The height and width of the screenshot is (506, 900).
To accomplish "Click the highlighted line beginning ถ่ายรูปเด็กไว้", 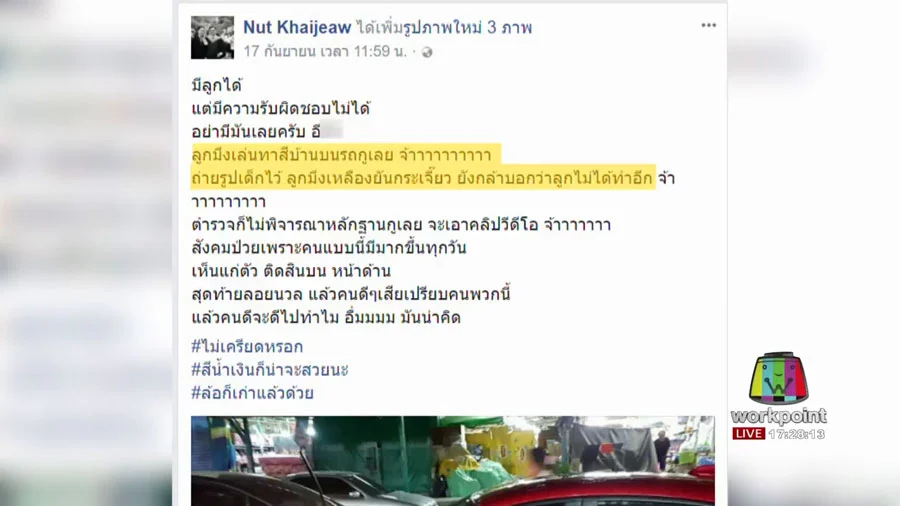I will pos(423,178).
